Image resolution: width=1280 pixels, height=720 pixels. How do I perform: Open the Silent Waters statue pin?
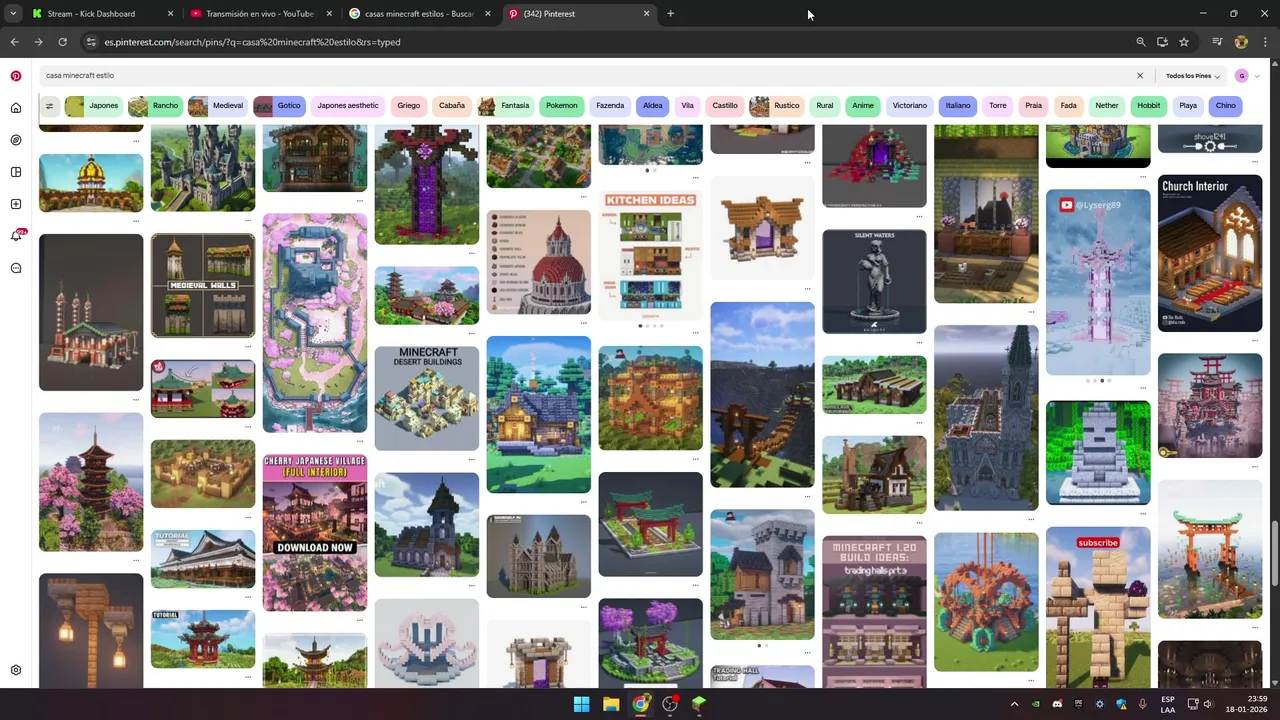pos(874,281)
